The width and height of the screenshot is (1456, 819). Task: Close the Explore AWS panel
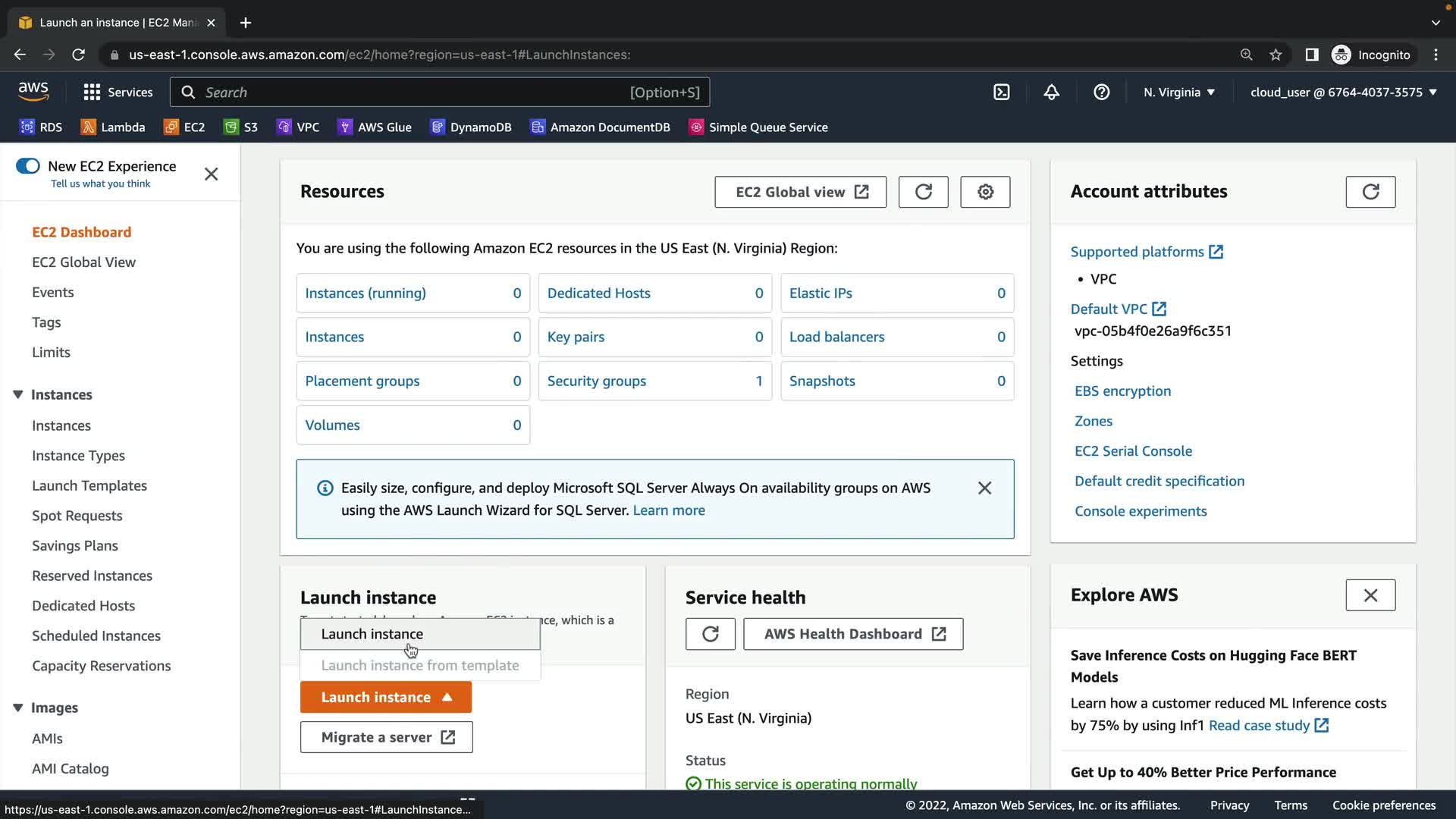[1370, 595]
